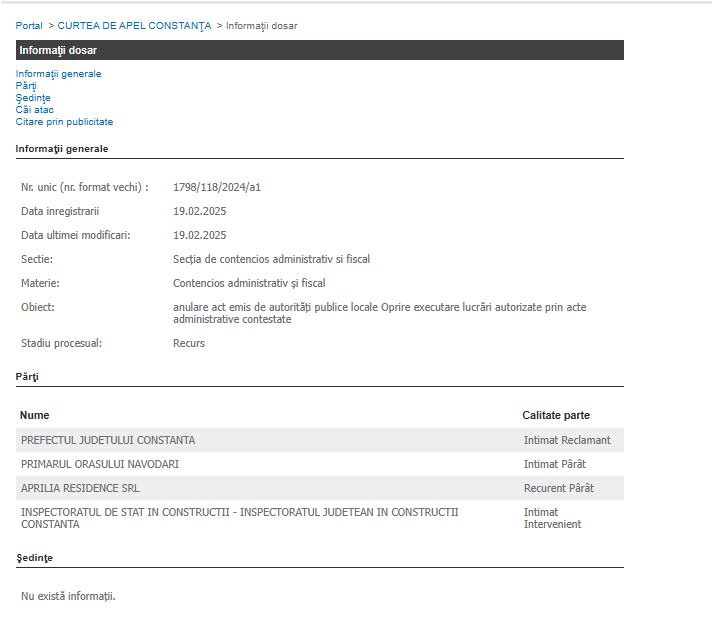Select PREFECTUL JUDETULUI CONSTANTA row name
Screen dimensions: 713x631
click(x=108, y=440)
